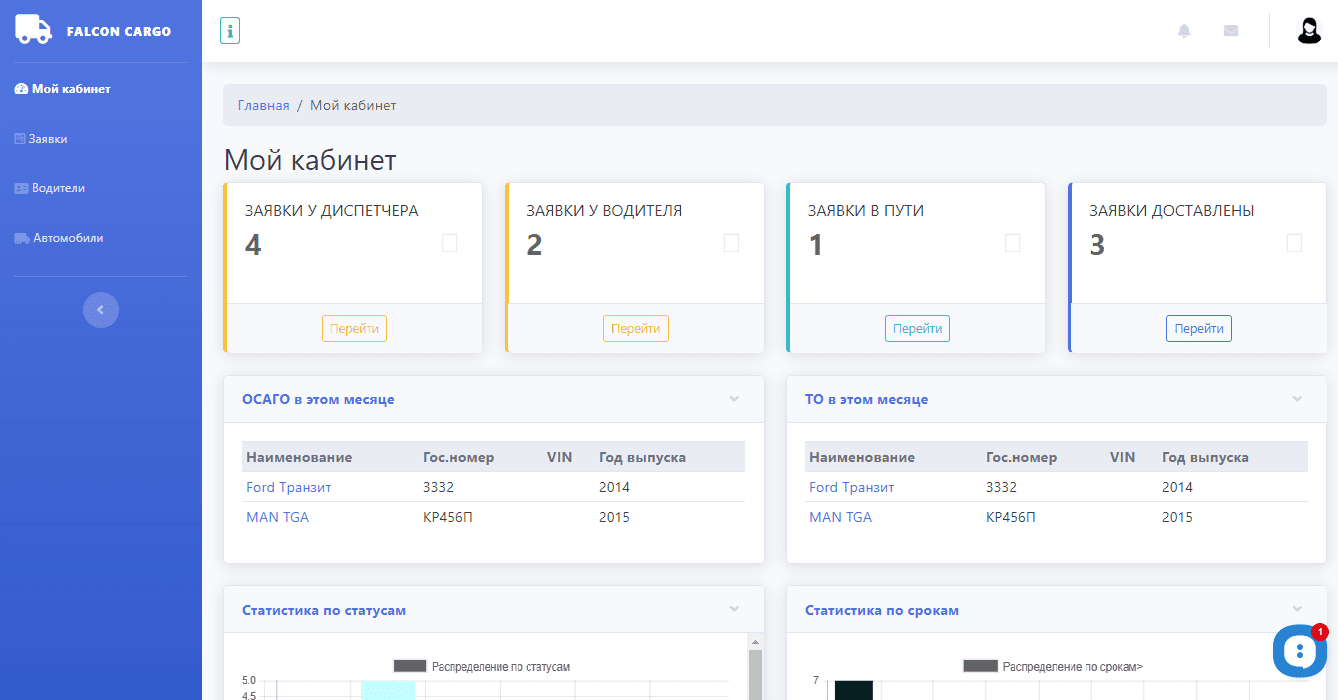The height and width of the screenshot is (700, 1338).
Task: Toggle Распределение по статусам legend swatch
Action: click(410, 666)
